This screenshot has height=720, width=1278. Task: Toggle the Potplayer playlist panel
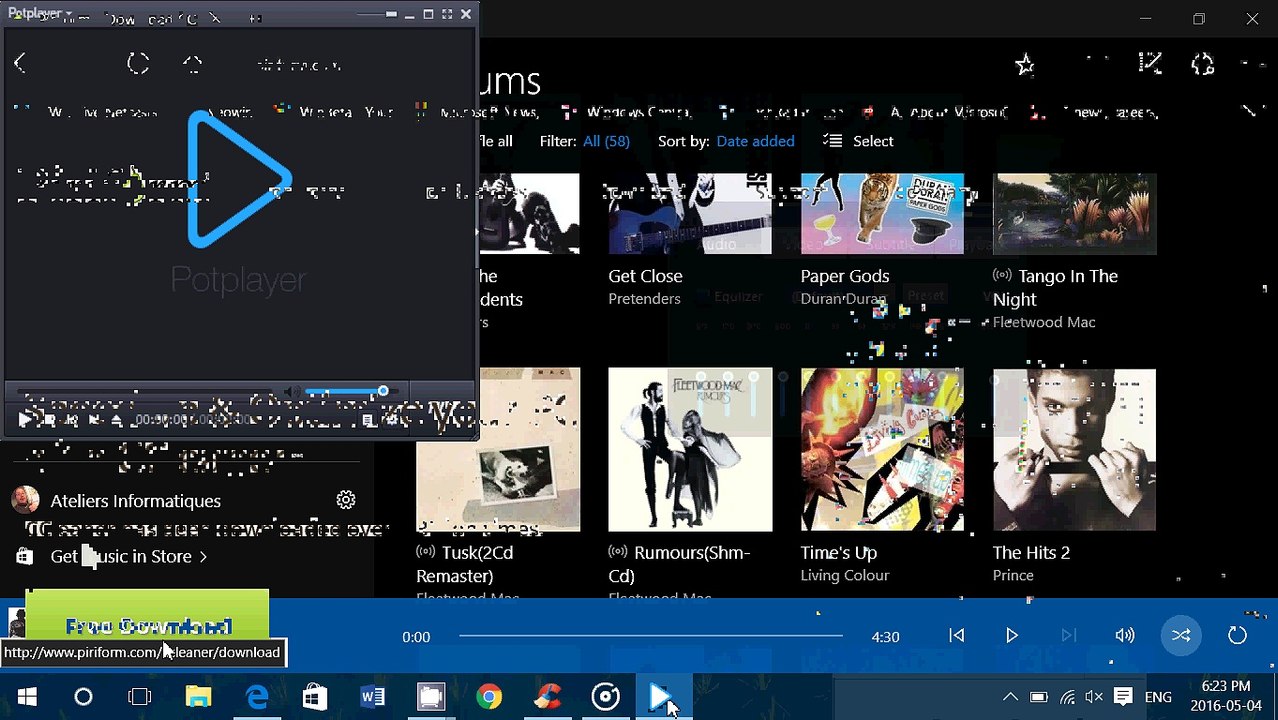click(369, 420)
